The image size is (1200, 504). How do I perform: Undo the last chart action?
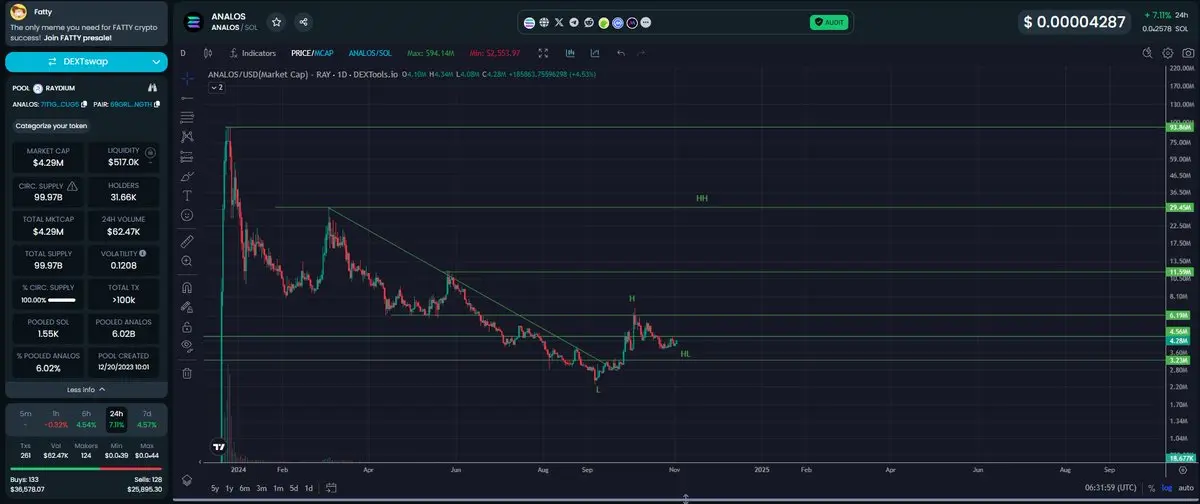[621, 53]
